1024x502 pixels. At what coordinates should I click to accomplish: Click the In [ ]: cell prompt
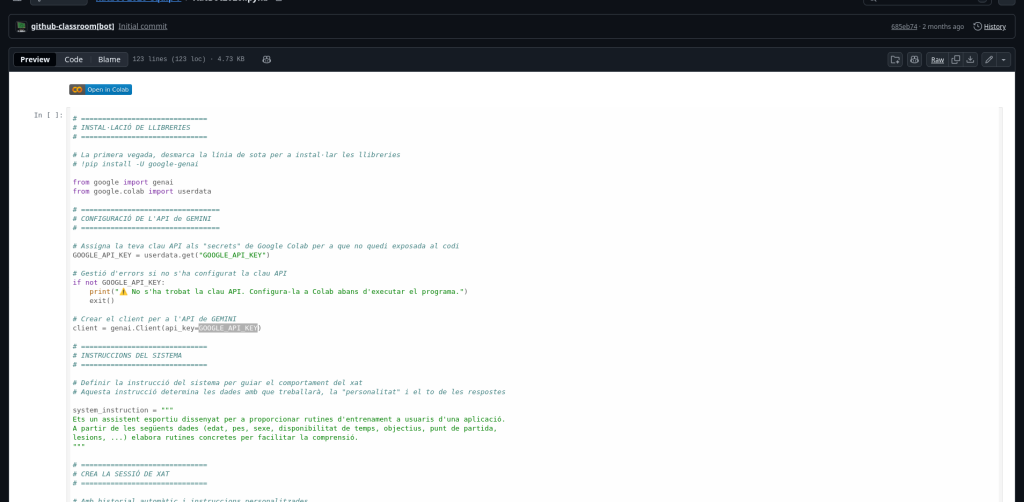click(48, 116)
